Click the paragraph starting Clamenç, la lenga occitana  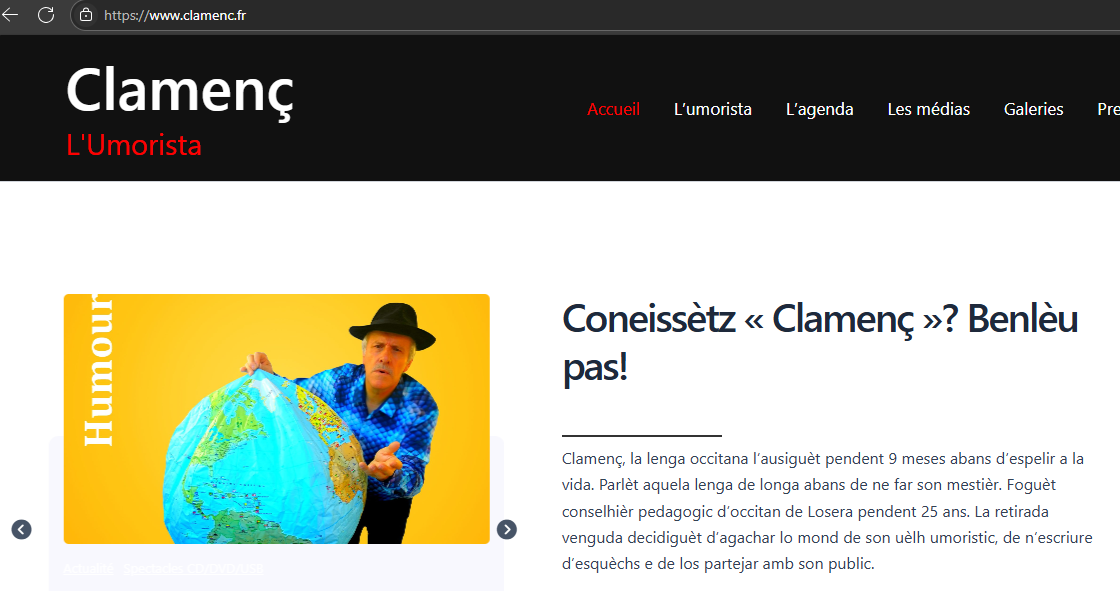click(x=827, y=511)
